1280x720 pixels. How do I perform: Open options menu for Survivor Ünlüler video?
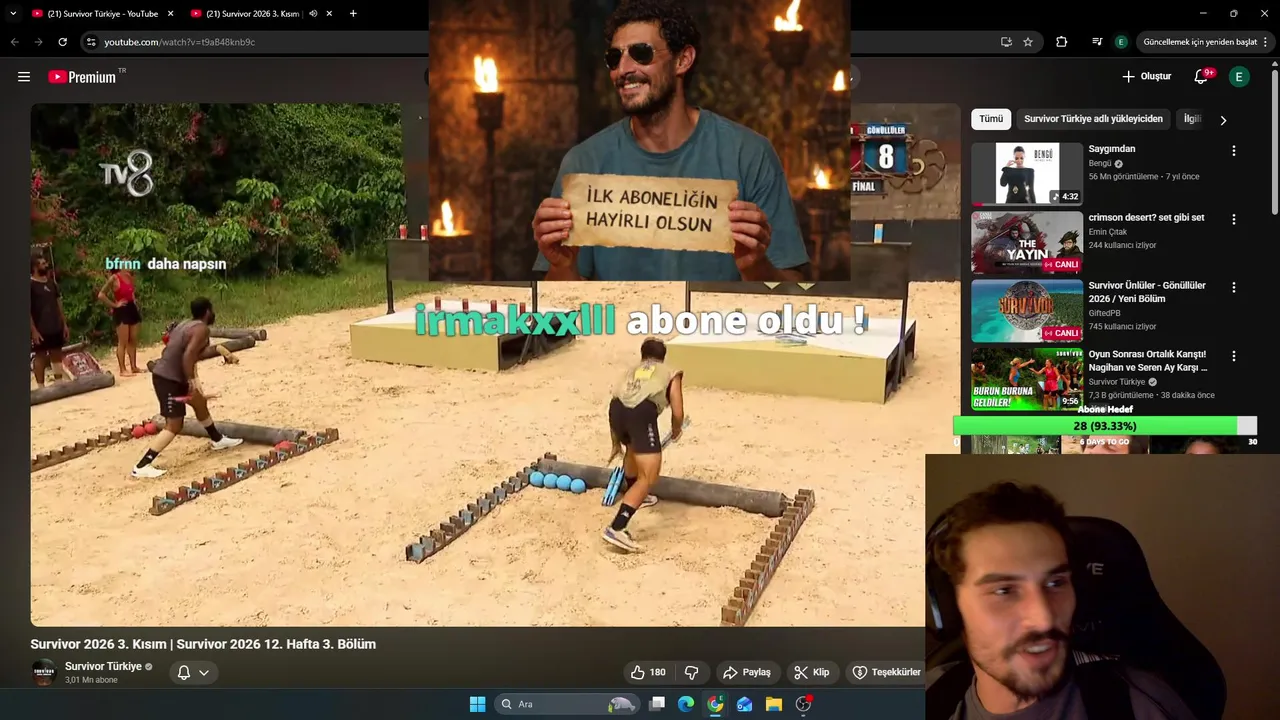coord(1233,287)
